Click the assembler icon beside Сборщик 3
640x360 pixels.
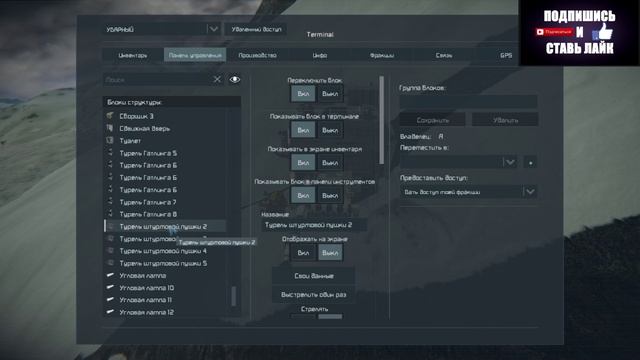pos(110,116)
